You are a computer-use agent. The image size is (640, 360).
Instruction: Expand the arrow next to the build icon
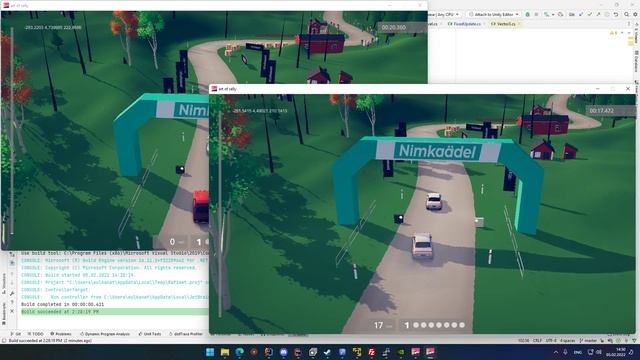(x=553, y=15)
